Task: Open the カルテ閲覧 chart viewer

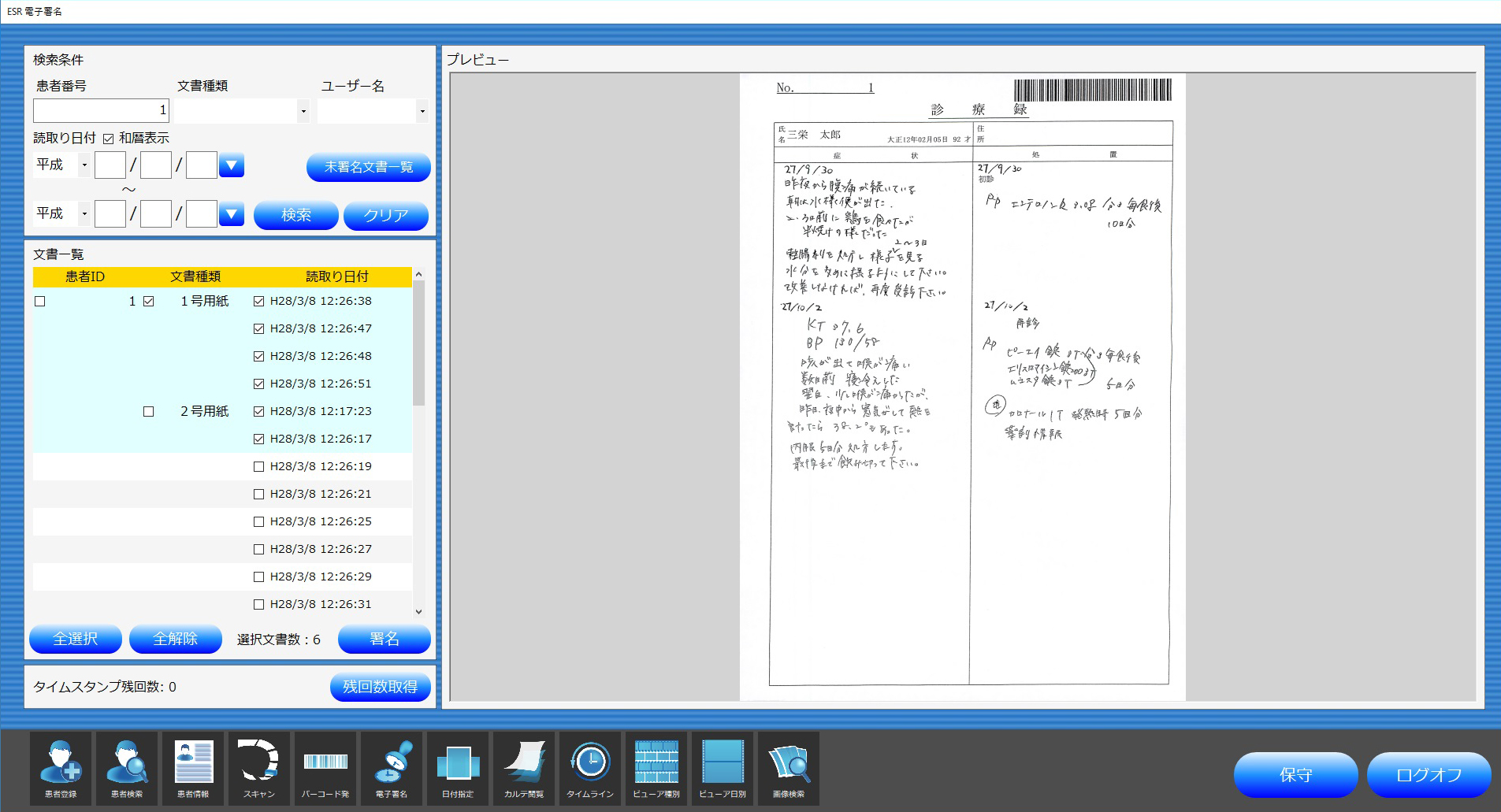Action: [x=524, y=769]
